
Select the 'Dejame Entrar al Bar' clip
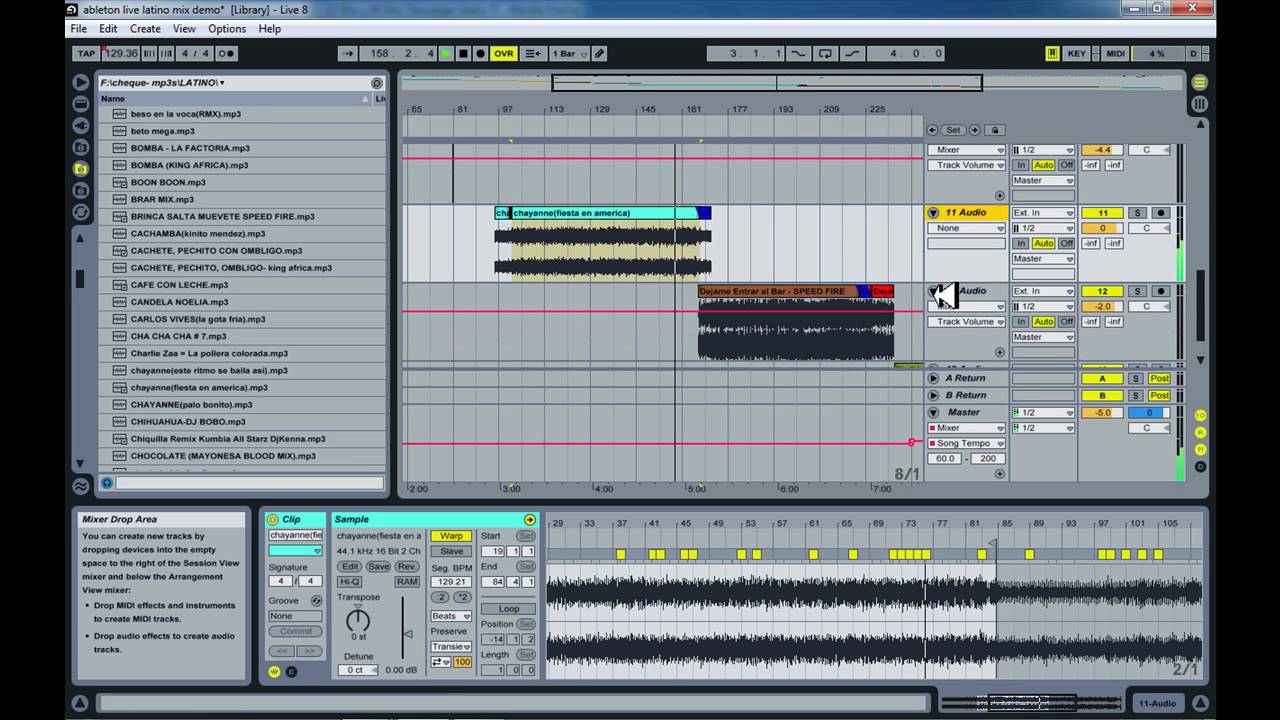click(x=779, y=291)
